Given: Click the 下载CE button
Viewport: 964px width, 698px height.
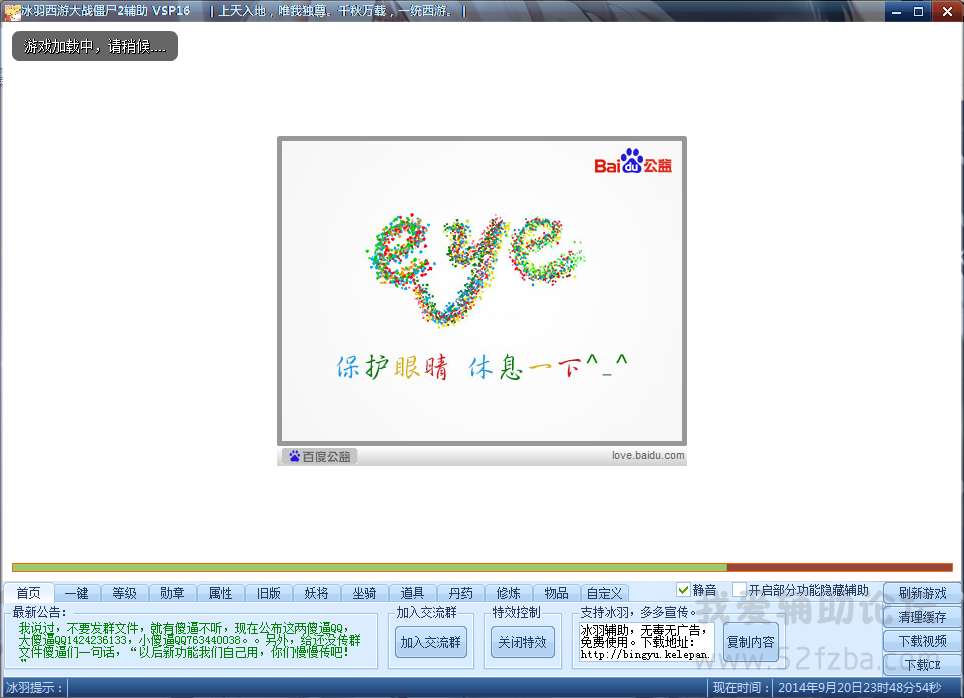Looking at the screenshot, I should point(922,665).
